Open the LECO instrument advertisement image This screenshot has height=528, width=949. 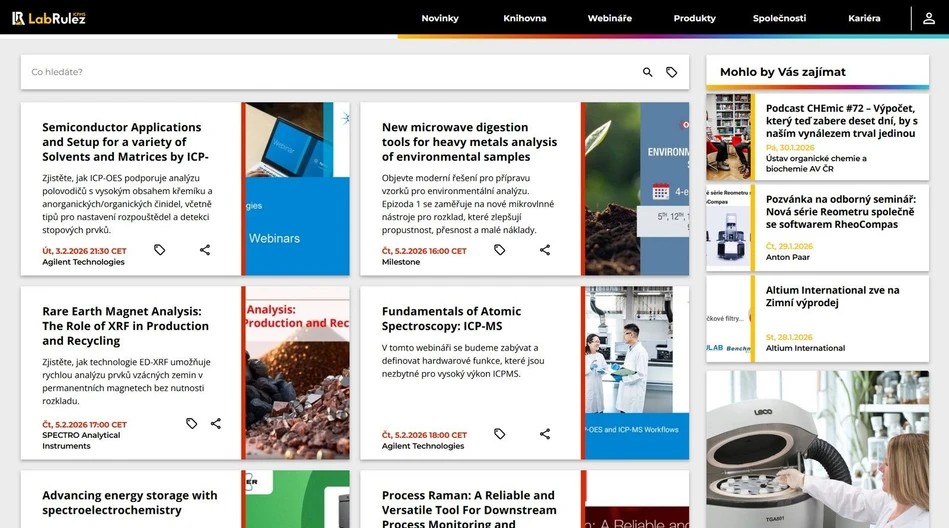click(817, 449)
